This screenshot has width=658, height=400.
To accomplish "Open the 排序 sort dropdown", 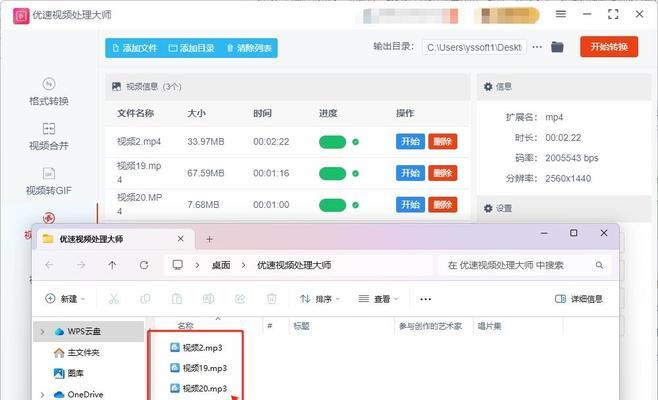I will point(320,299).
